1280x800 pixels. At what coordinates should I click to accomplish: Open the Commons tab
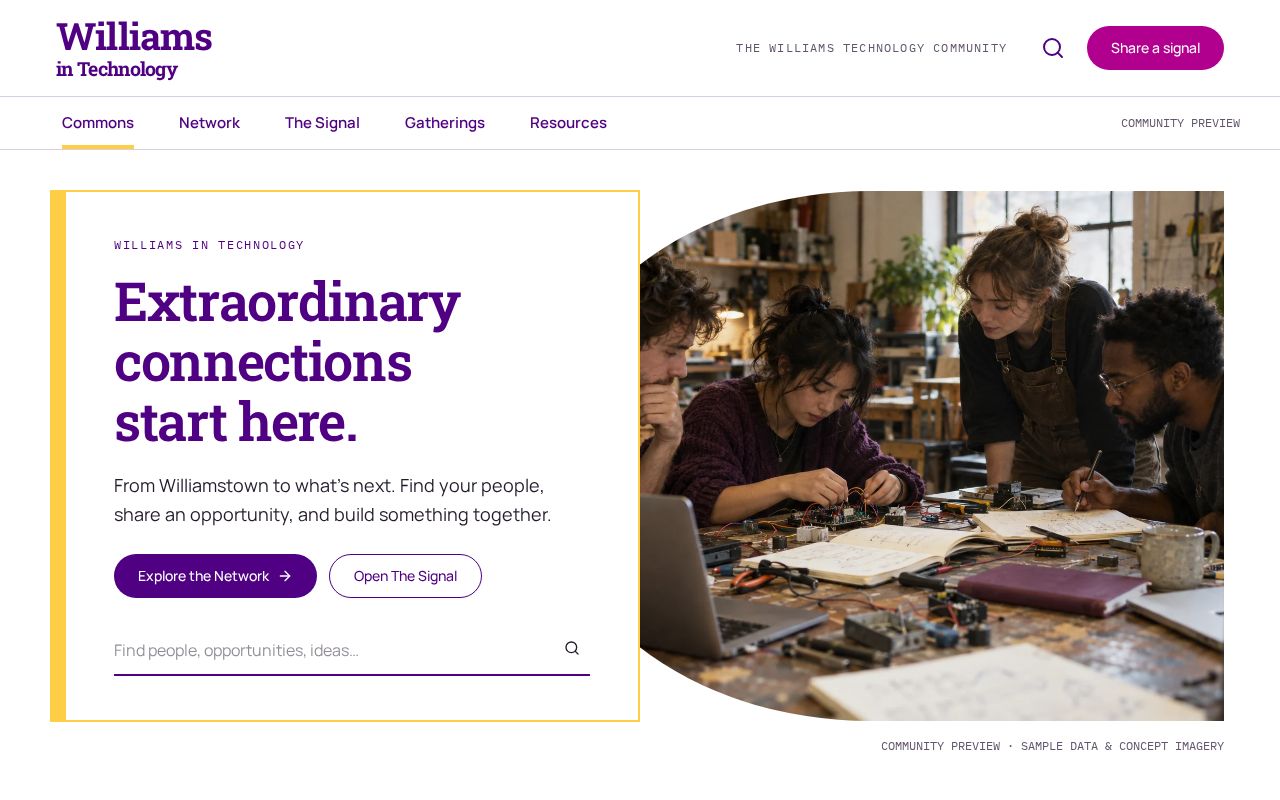point(98,123)
